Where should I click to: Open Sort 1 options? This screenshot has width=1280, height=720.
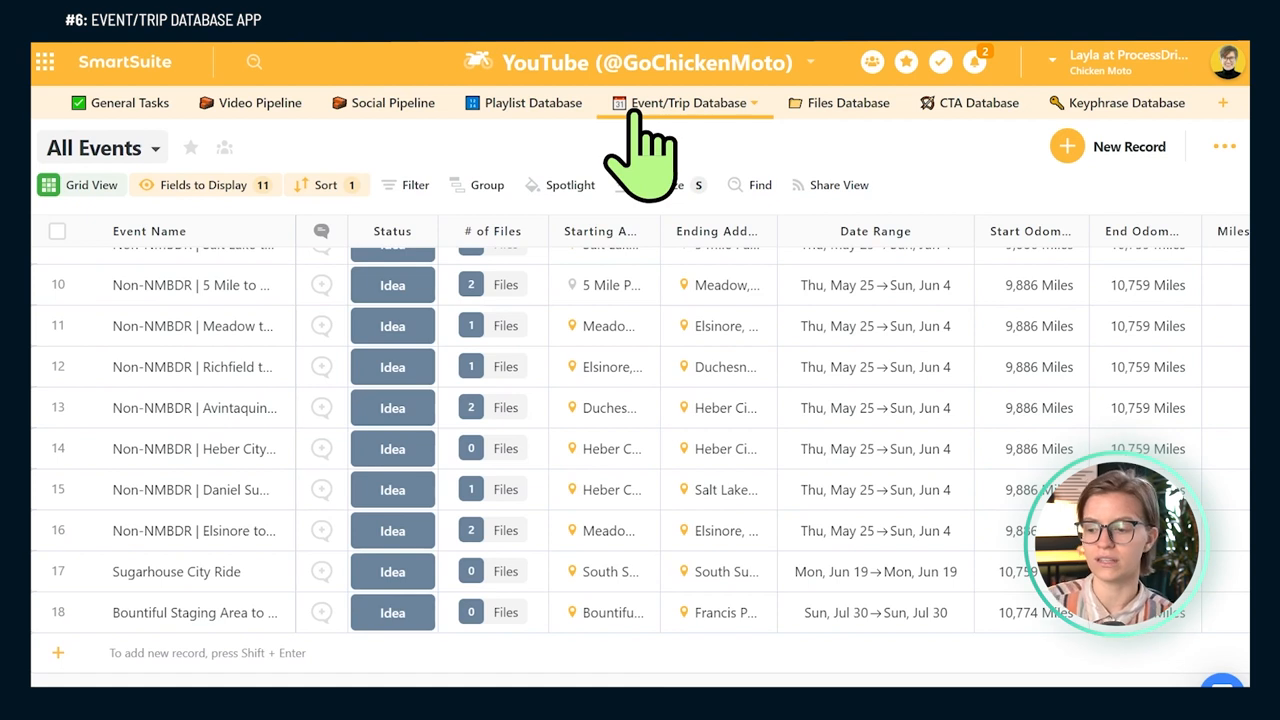pyautogui.click(x=327, y=185)
